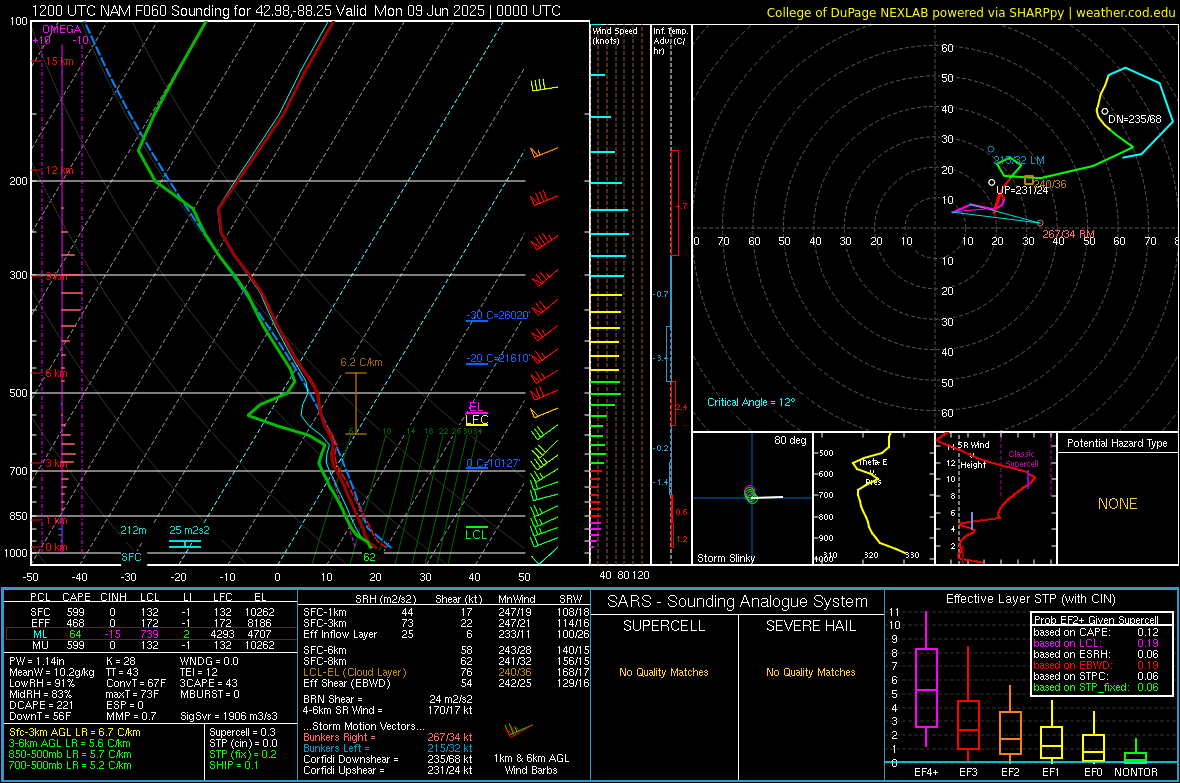Click the Theta-E v. Pres plot label

coord(873,472)
